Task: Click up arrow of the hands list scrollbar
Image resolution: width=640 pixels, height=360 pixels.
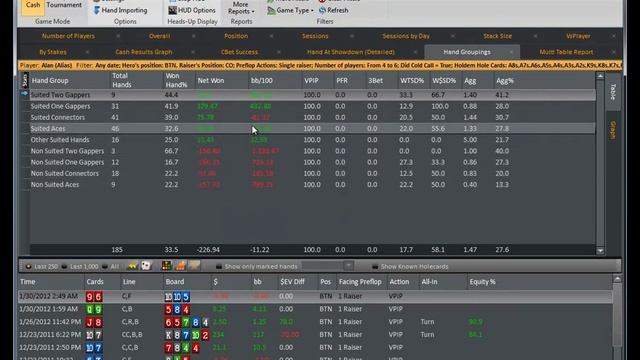Action: coord(617,279)
